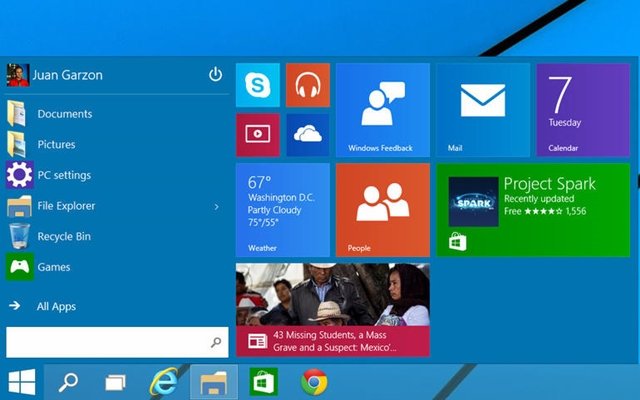
Task: Click the Pictures folder icon
Action: click(16, 144)
